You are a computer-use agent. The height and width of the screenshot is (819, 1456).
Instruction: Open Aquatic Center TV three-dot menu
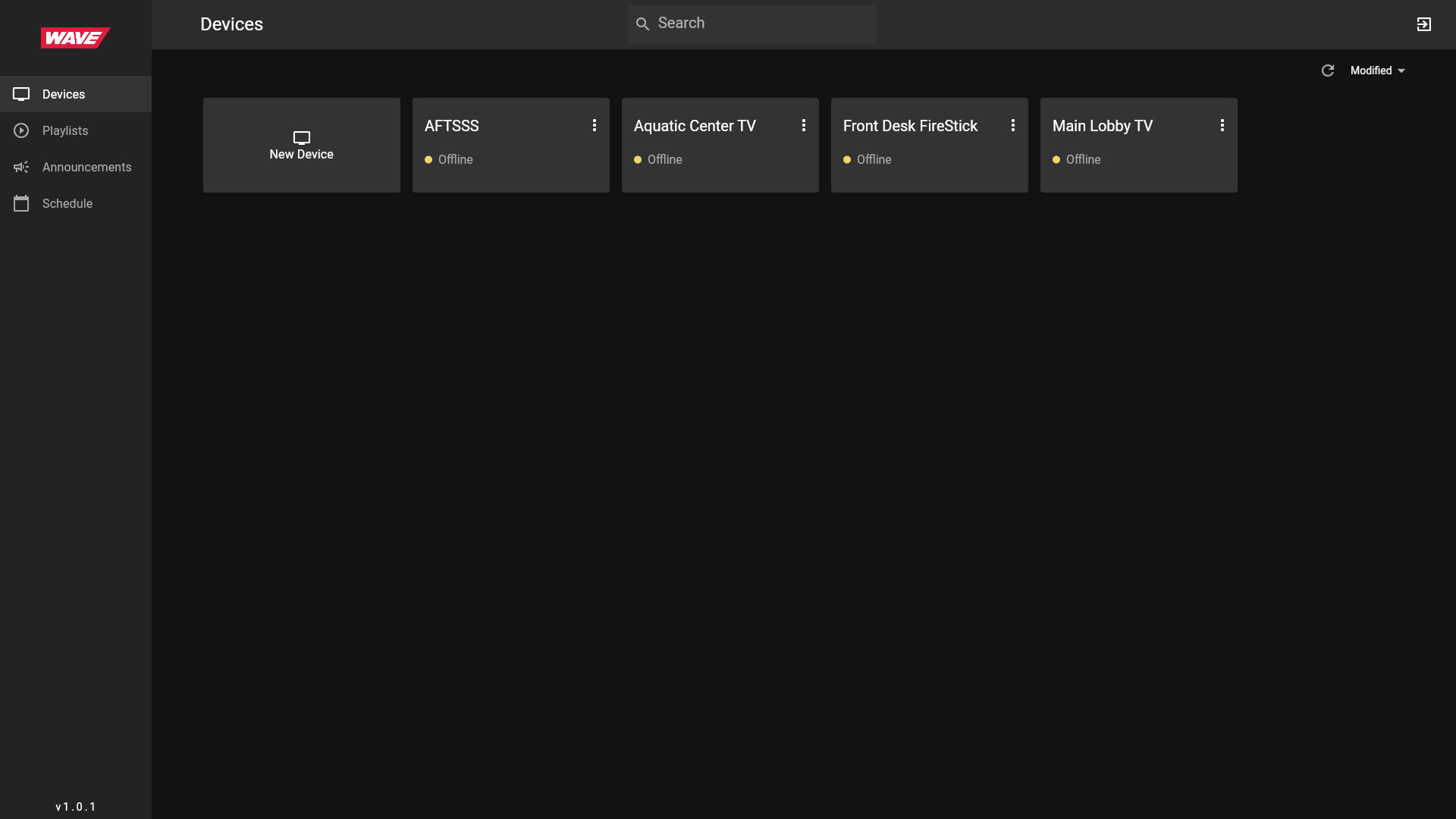[804, 126]
